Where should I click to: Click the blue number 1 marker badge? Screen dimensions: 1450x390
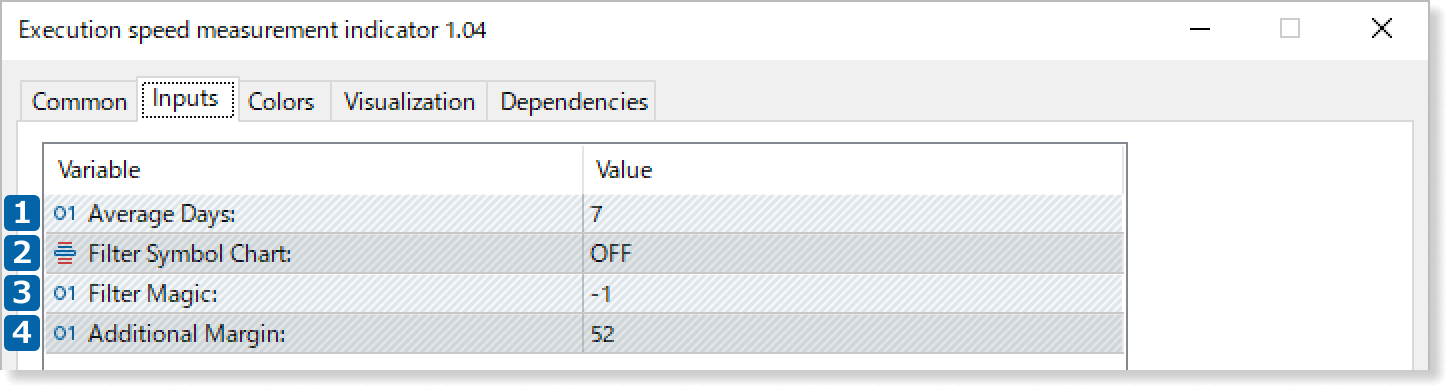click(22, 213)
